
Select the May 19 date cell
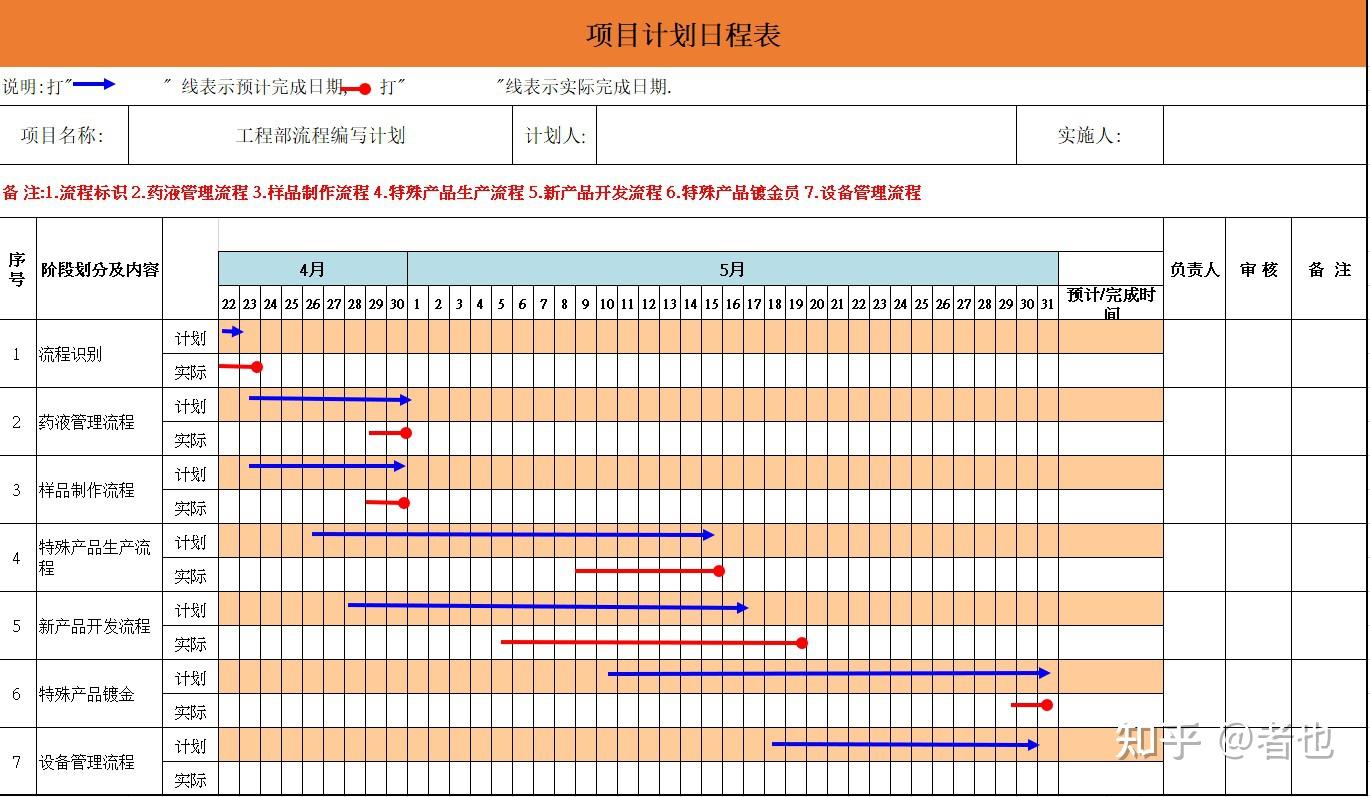pyautogui.click(x=796, y=303)
